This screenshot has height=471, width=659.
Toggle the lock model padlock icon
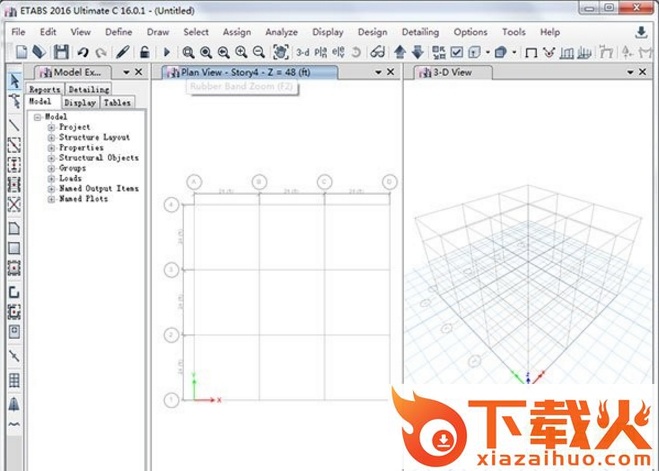[x=145, y=52]
